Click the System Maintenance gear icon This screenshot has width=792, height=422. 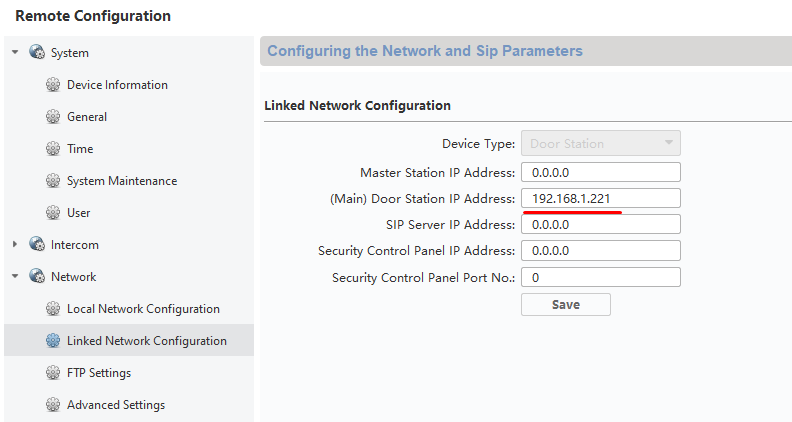point(53,180)
